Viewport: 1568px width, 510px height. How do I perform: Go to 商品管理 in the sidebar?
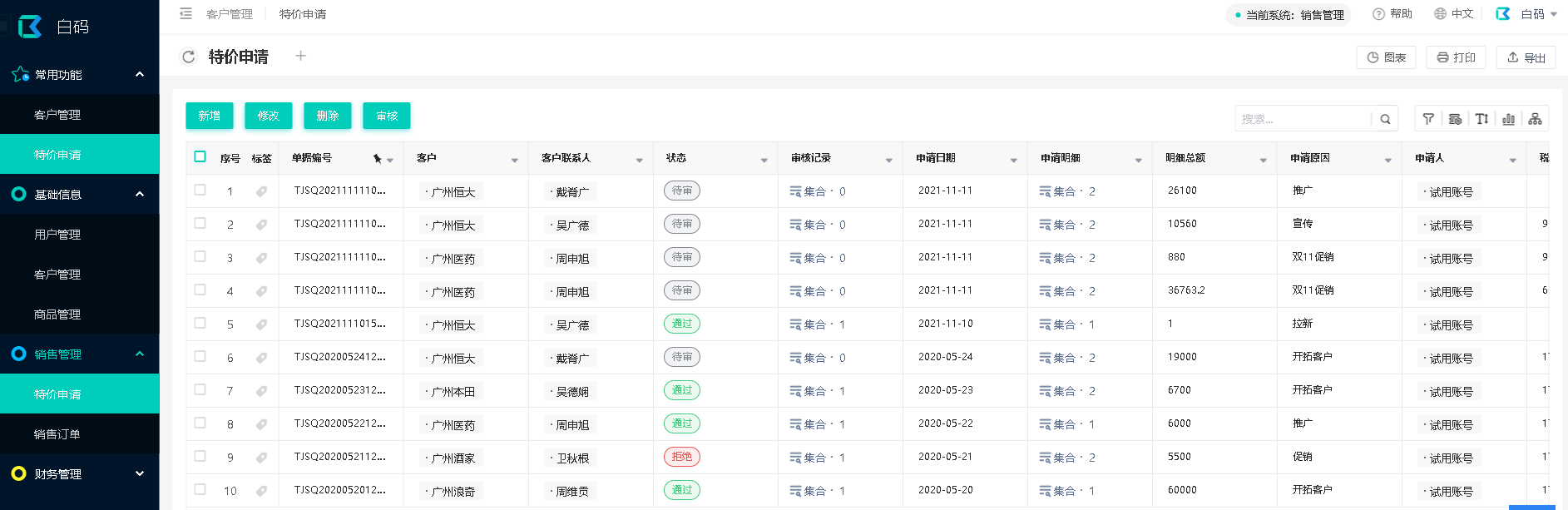(57, 314)
